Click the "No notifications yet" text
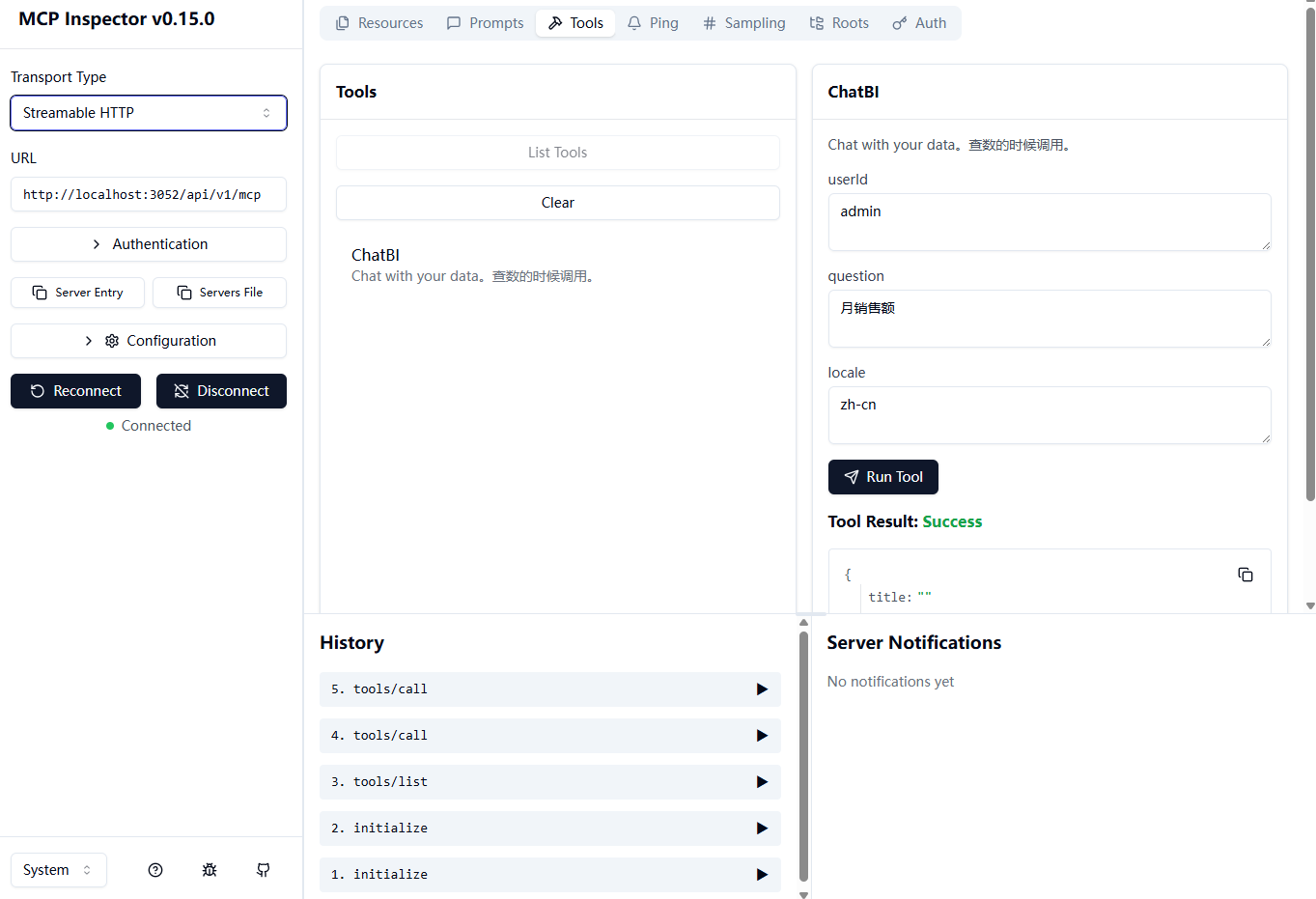Screen dimensions: 1316x899 click(x=890, y=682)
